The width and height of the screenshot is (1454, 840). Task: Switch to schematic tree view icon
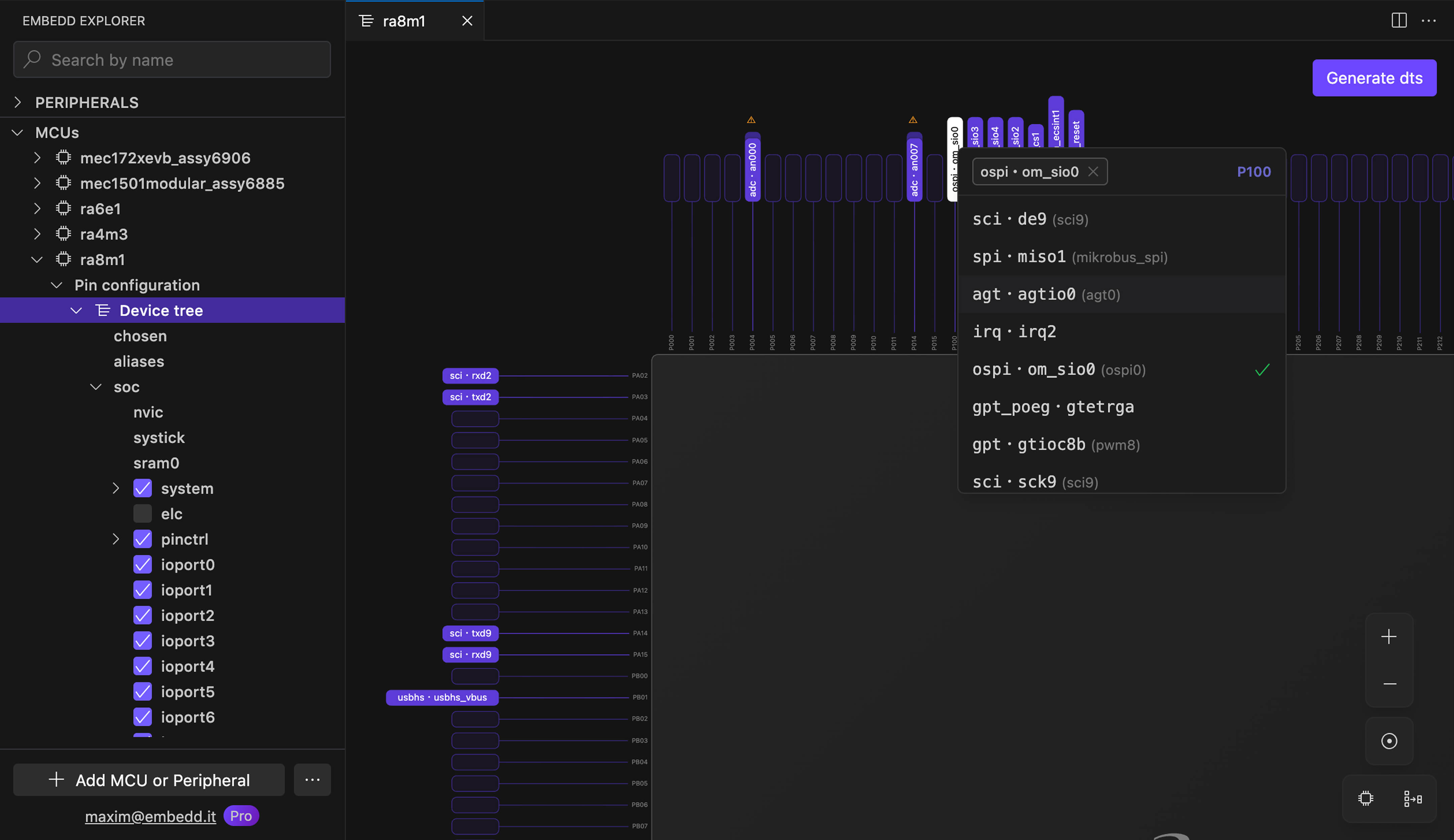pos(1413,799)
